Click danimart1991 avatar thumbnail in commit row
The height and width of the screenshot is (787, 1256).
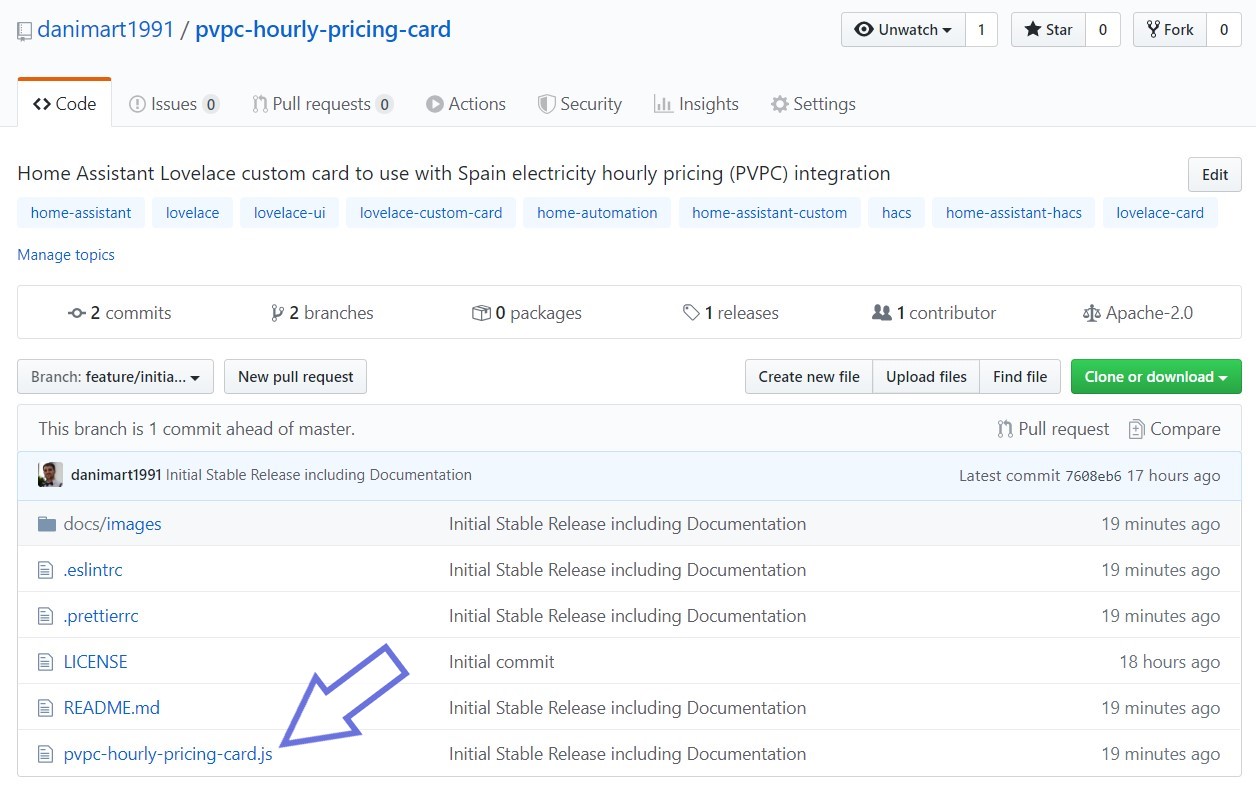coord(50,475)
